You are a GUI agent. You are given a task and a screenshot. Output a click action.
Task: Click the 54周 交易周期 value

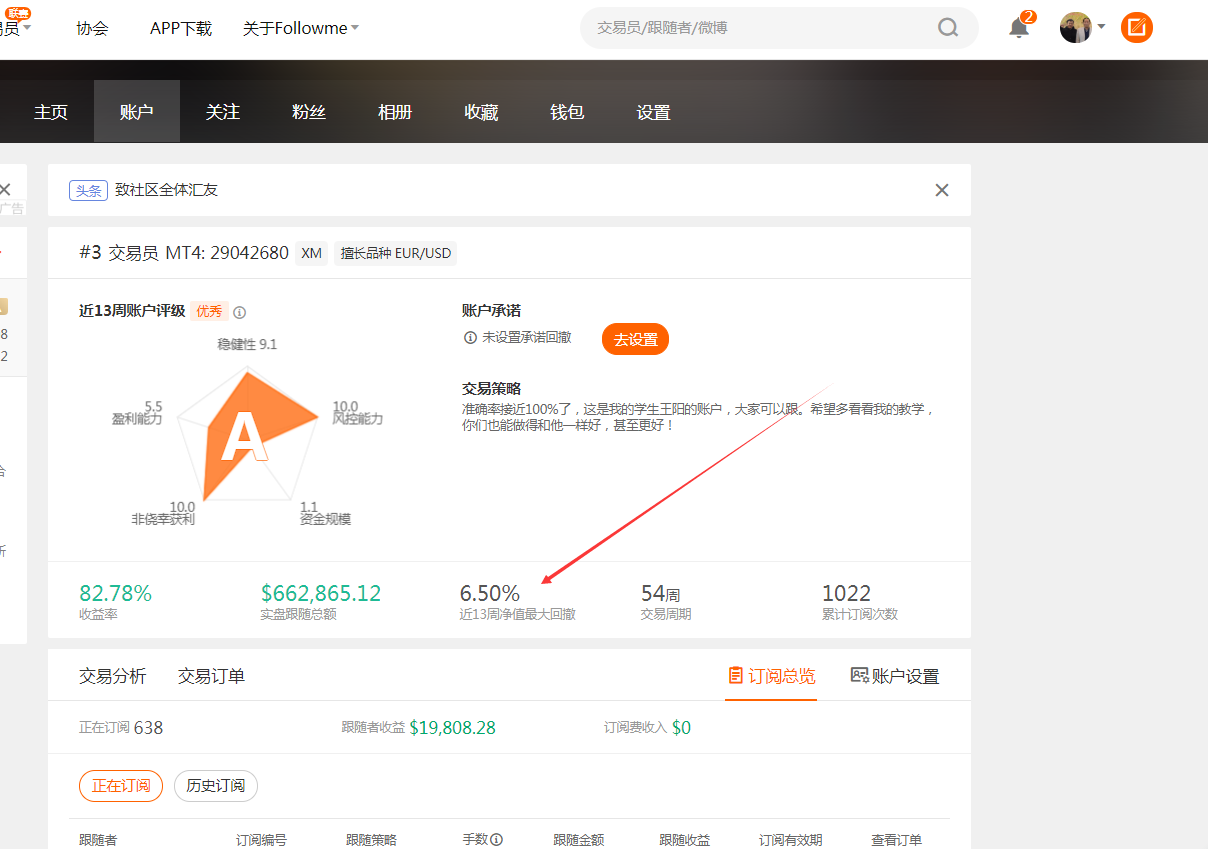pos(661,593)
